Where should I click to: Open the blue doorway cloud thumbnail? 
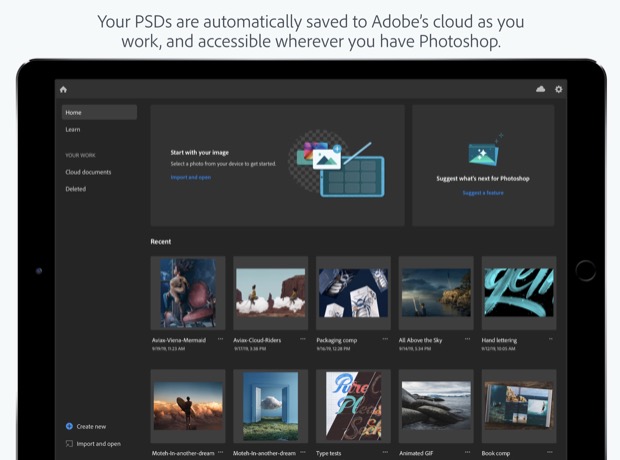(x=270, y=406)
